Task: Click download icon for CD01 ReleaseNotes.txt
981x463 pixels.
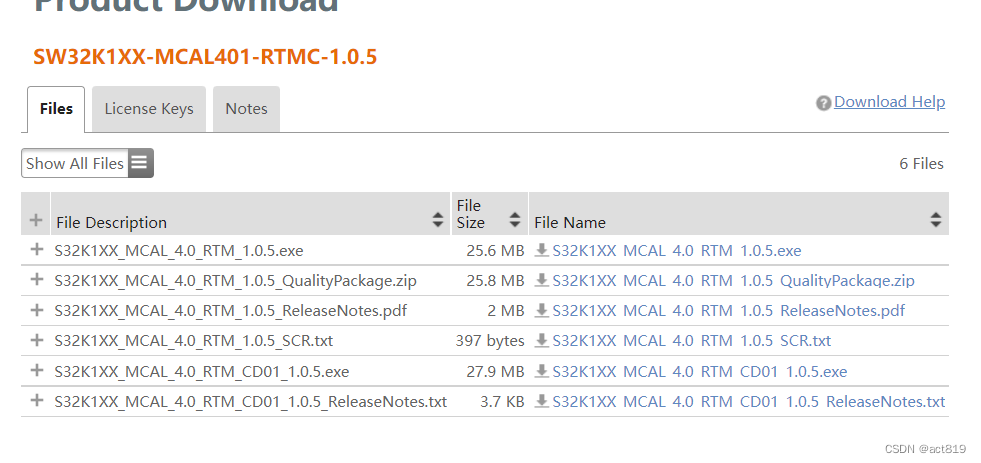Action: (541, 401)
